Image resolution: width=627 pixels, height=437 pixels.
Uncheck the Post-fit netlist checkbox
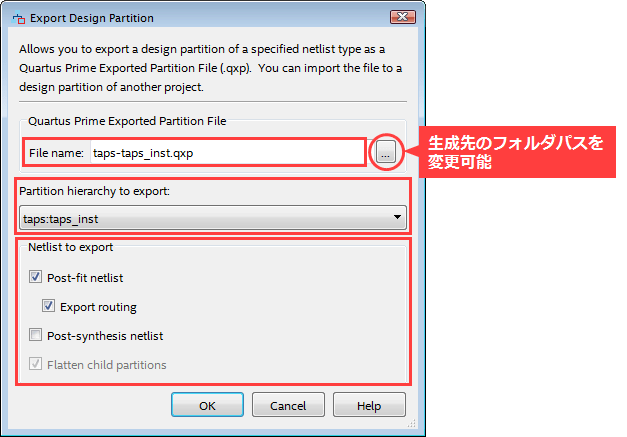click(x=37, y=278)
